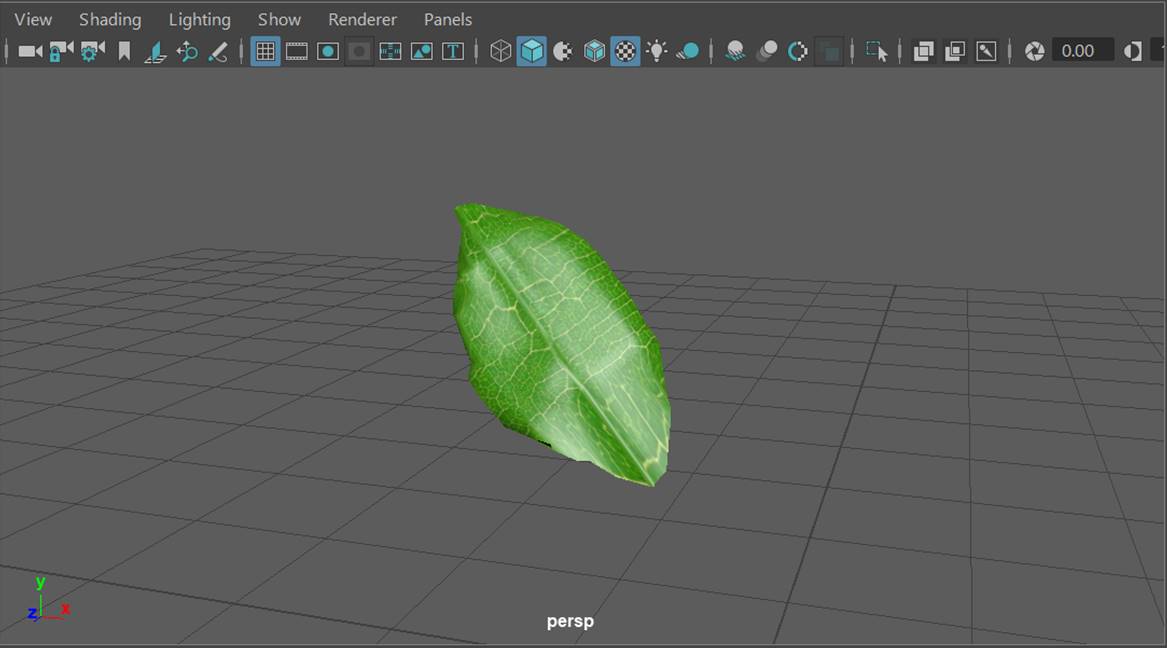
Task: Click the Use All Lights bulb icon
Action: click(656, 51)
